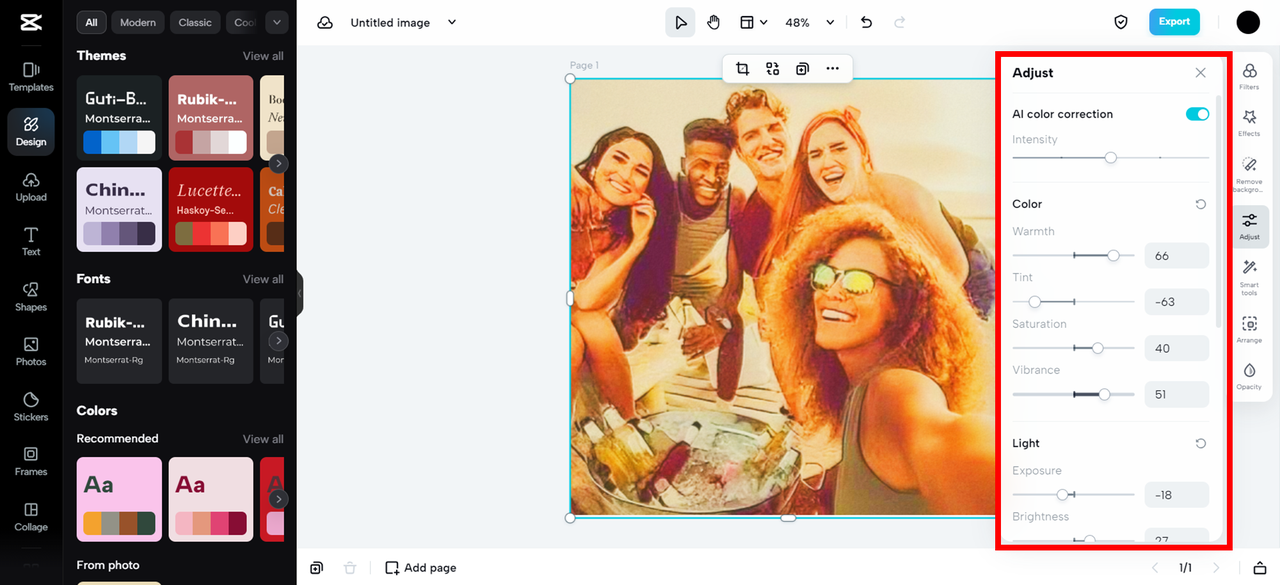This screenshot has height=585, width=1280.
Task: Expand the Untitled image title dropdown
Action: pos(452,22)
